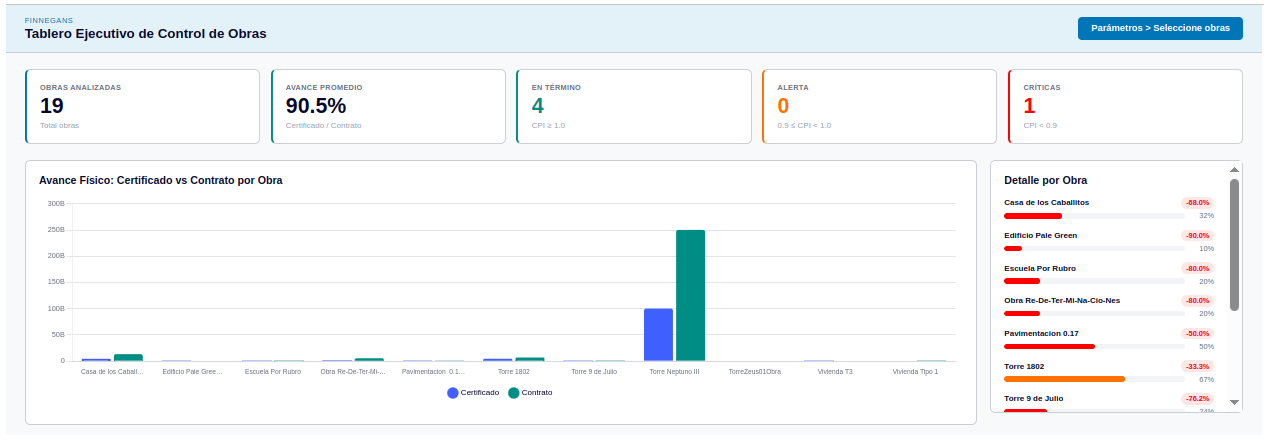Select the blue Torre Neptuno III Certificado bar
Image resolution: width=1264 pixels, height=442 pixels.
tap(658, 334)
